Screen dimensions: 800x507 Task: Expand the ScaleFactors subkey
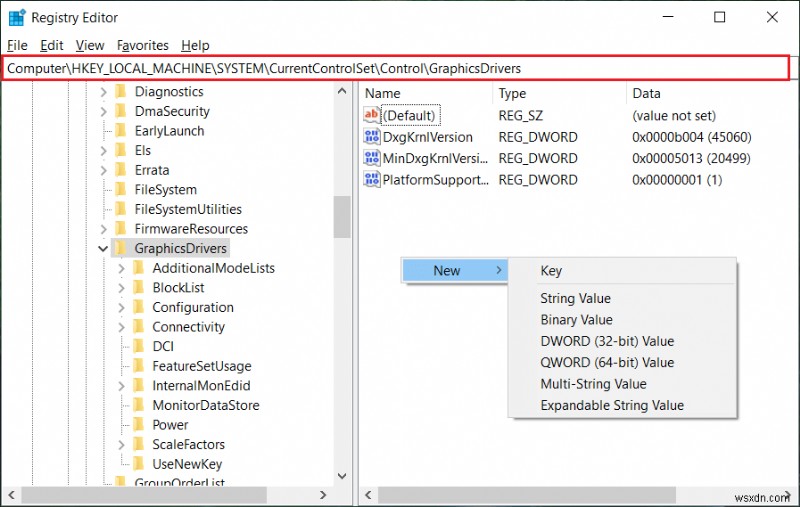(x=121, y=444)
